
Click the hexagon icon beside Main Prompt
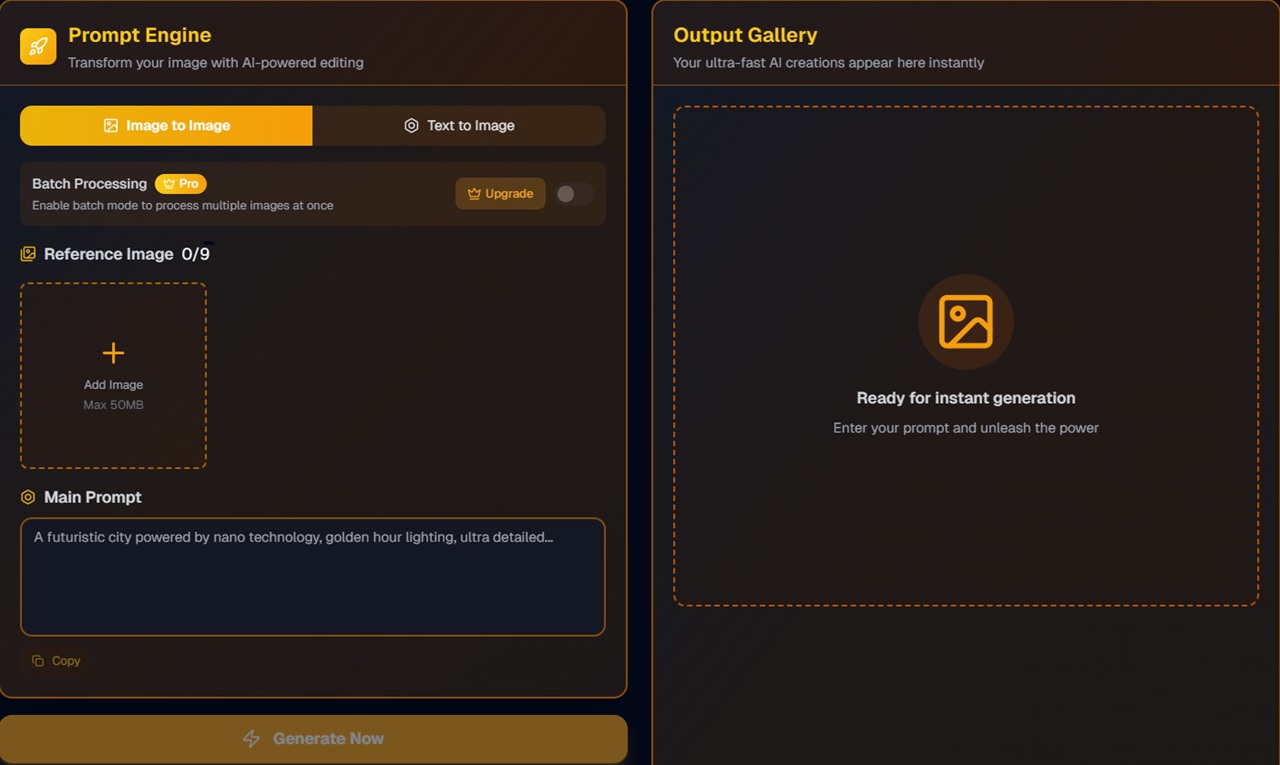pos(28,497)
